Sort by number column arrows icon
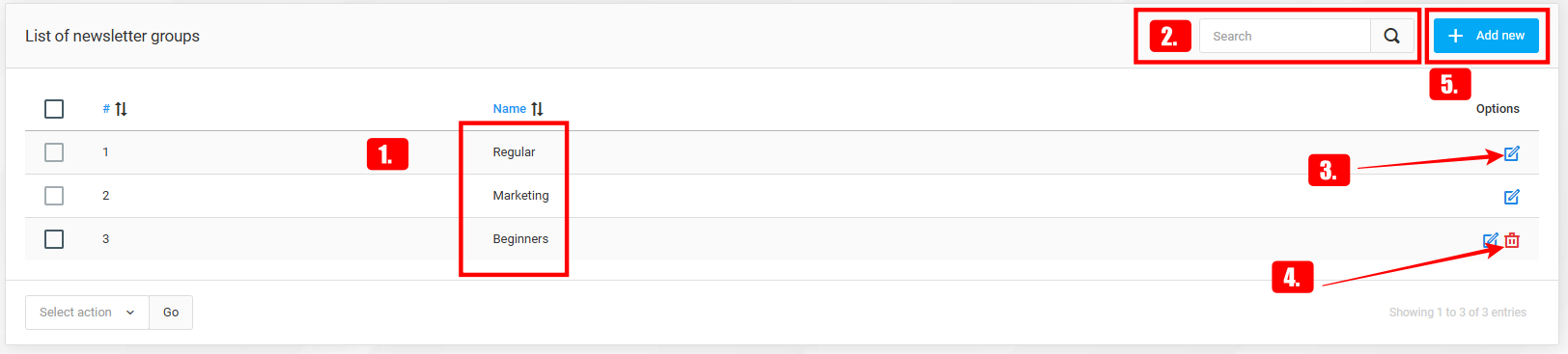The image size is (1568, 354). point(121,109)
